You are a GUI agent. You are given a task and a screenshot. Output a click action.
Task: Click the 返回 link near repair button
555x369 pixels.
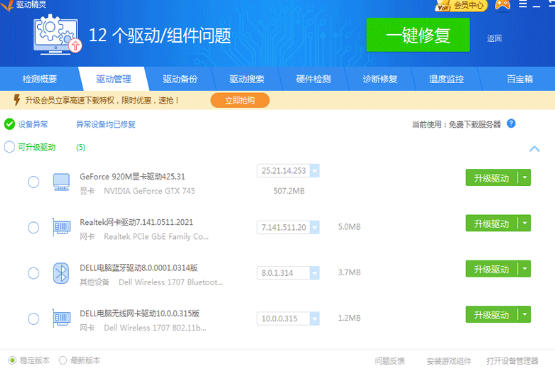coord(494,38)
